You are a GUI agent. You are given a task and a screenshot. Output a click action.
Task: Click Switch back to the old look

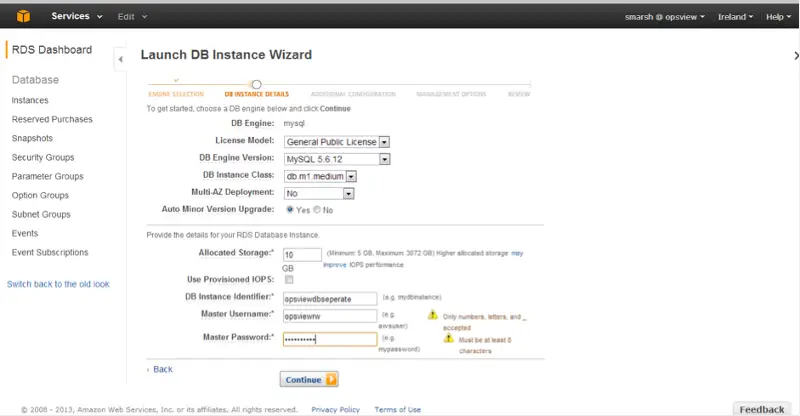58,284
